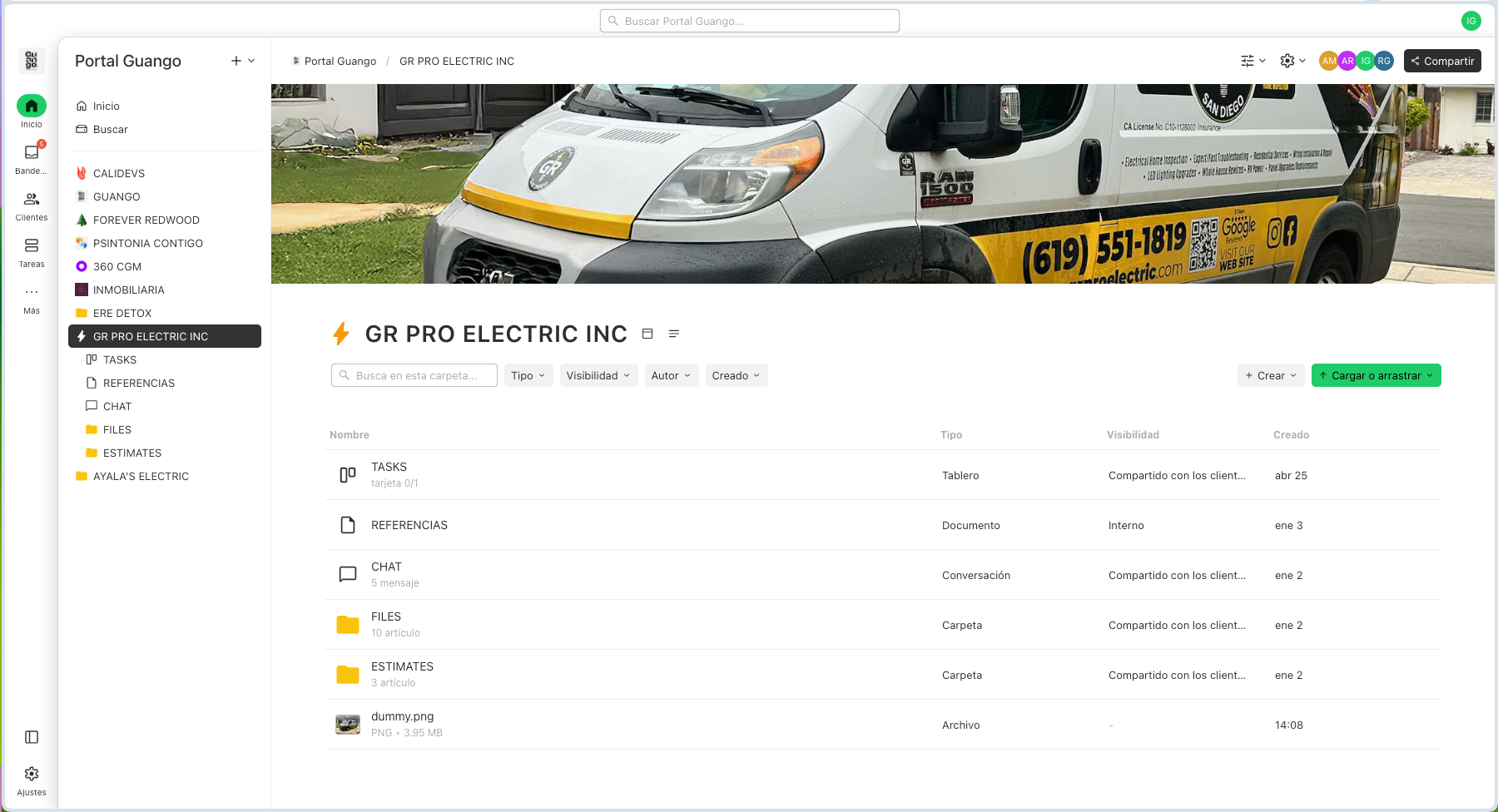1498x812 pixels.
Task: Select FOREVER REDWOOD in the sidebar
Action: [x=165, y=220]
